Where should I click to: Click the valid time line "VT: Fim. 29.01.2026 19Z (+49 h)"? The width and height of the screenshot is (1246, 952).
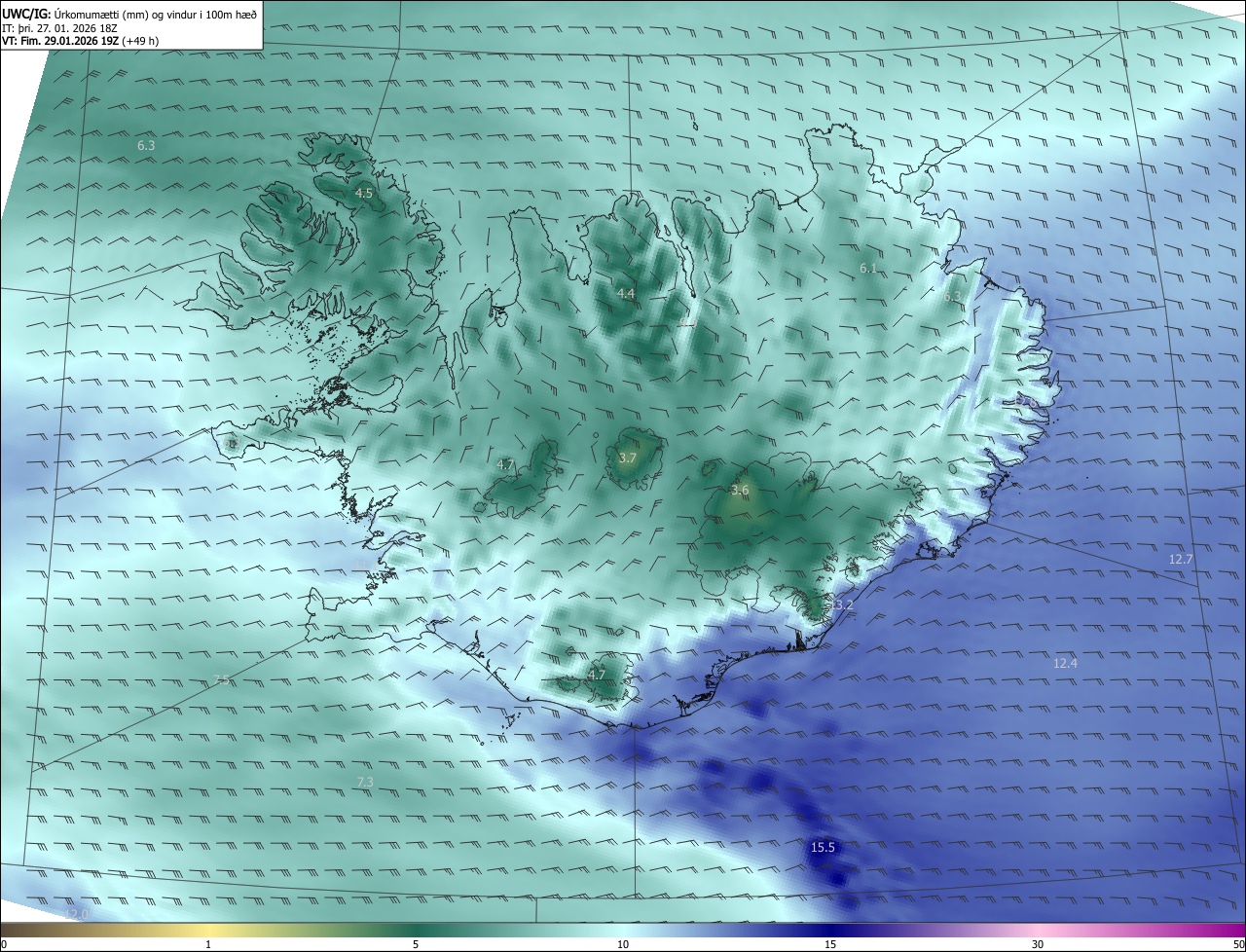[80, 41]
